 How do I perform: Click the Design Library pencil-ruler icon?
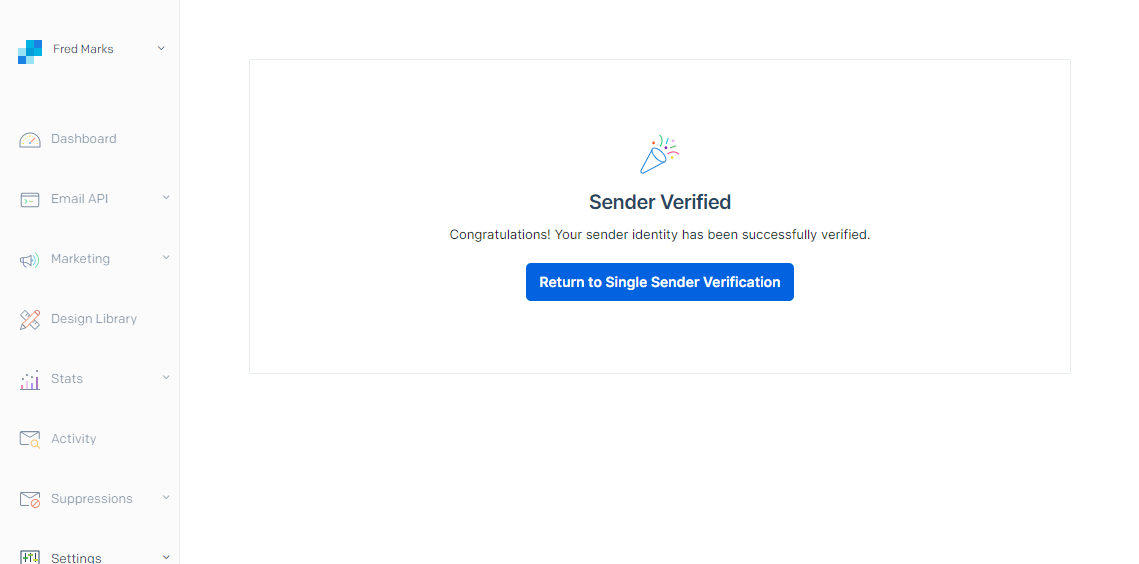[30, 320]
